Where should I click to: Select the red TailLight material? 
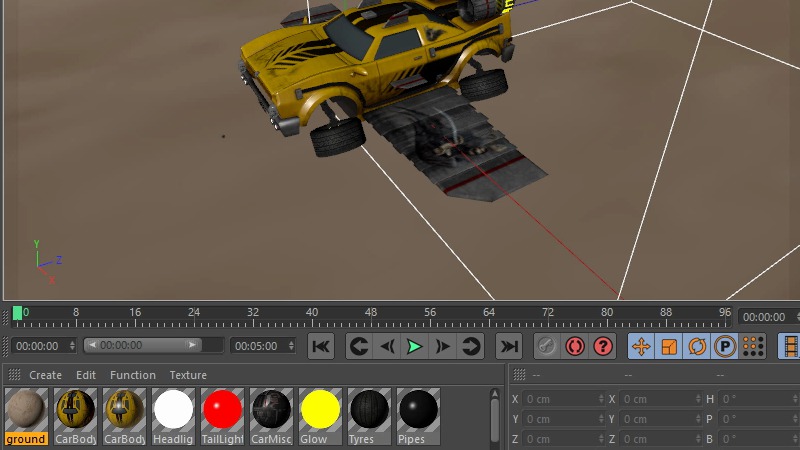pos(222,411)
